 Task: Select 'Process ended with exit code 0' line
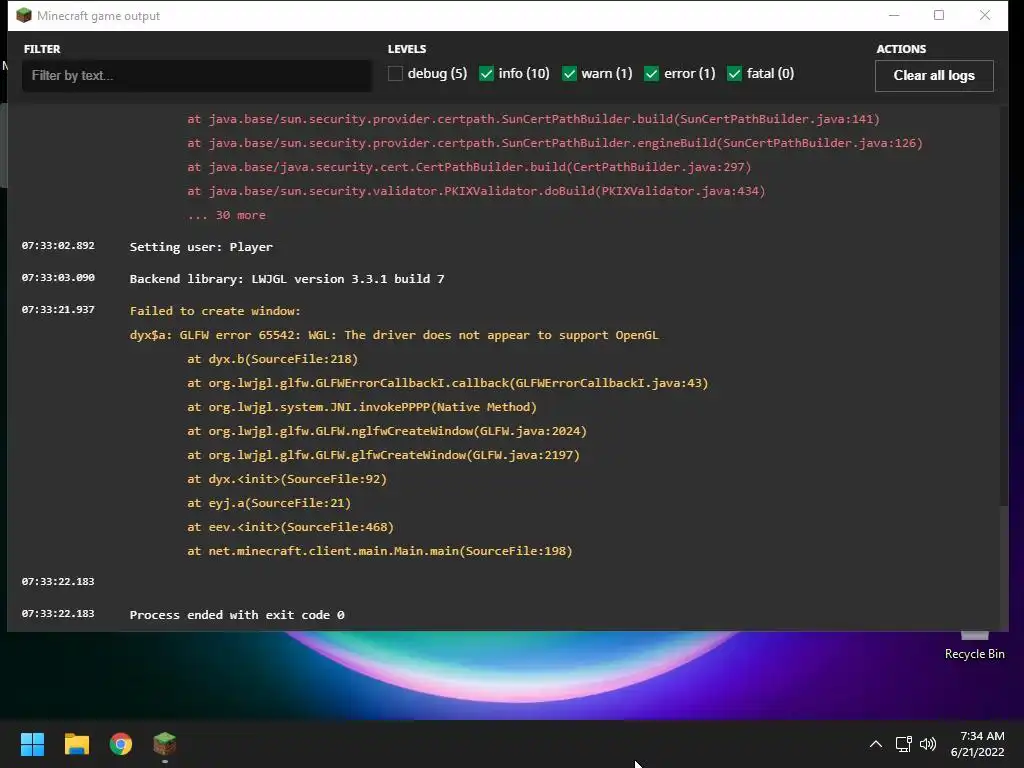(237, 615)
